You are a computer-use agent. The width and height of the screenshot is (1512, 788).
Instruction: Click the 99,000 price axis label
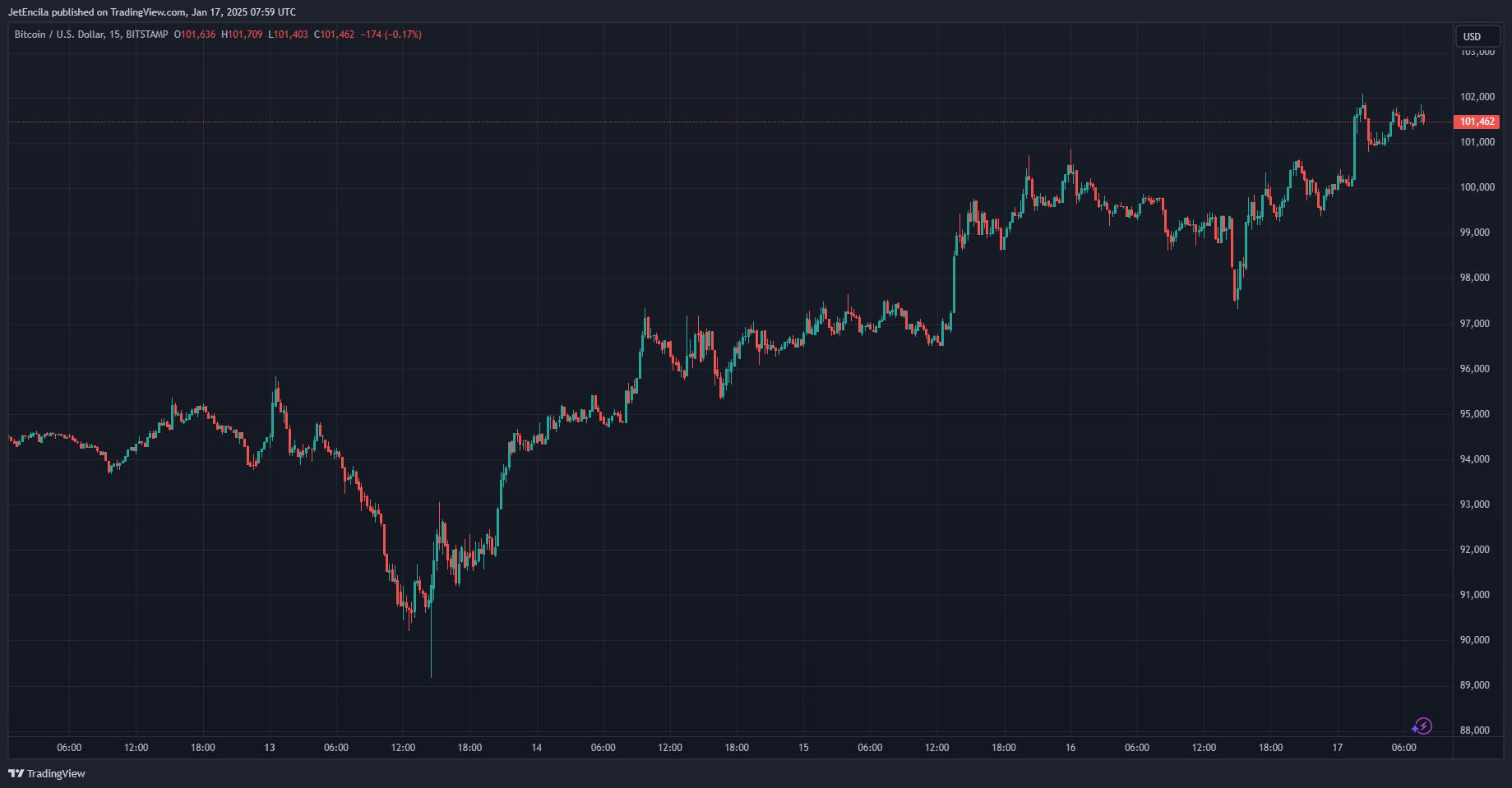pyautogui.click(x=1475, y=233)
